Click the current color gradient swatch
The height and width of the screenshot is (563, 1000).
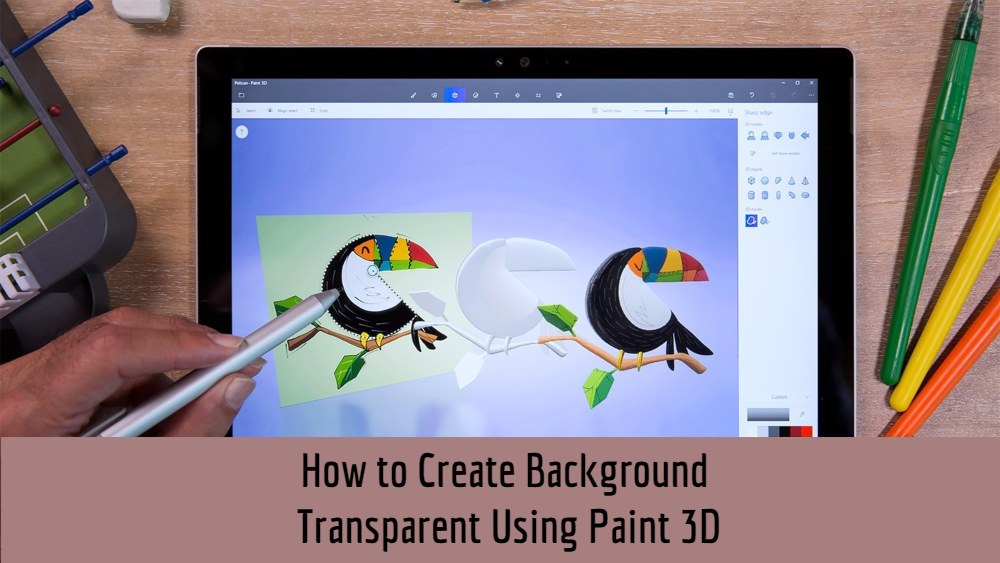[768, 414]
